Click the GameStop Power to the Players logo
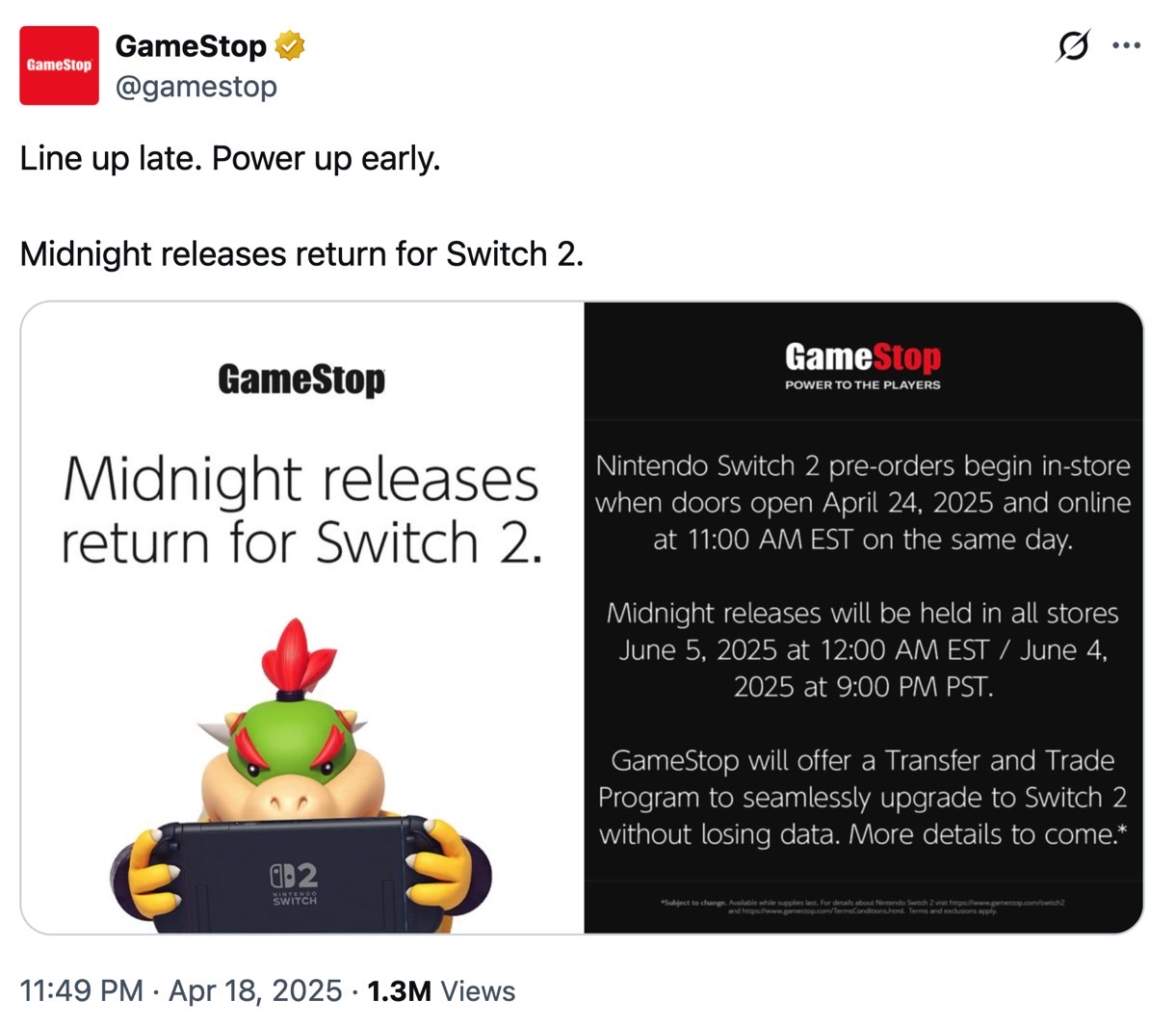This screenshot has height=1027, width=1176. pyautogui.click(x=863, y=366)
